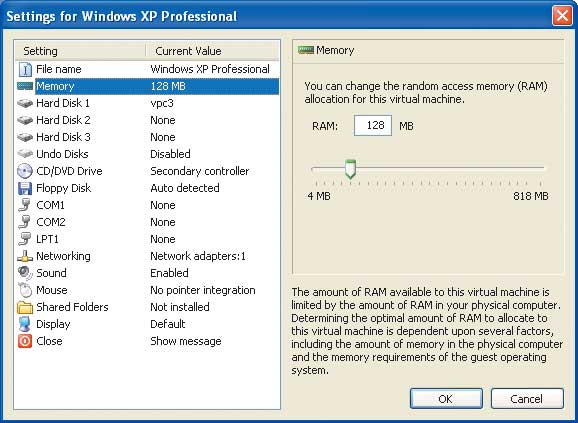Click the RAM slider thumb

pyautogui.click(x=351, y=169)
